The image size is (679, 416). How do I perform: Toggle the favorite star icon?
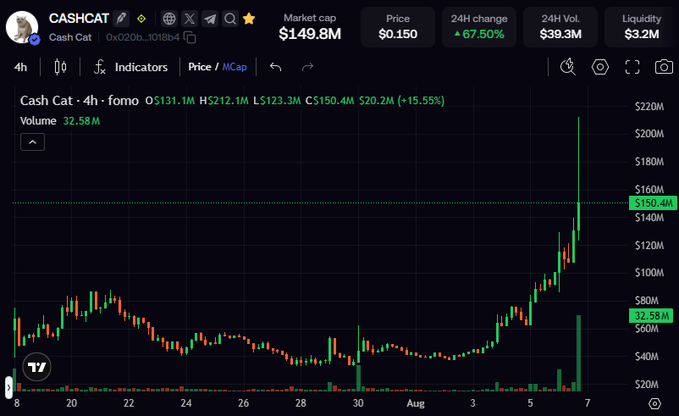[249, 19]
